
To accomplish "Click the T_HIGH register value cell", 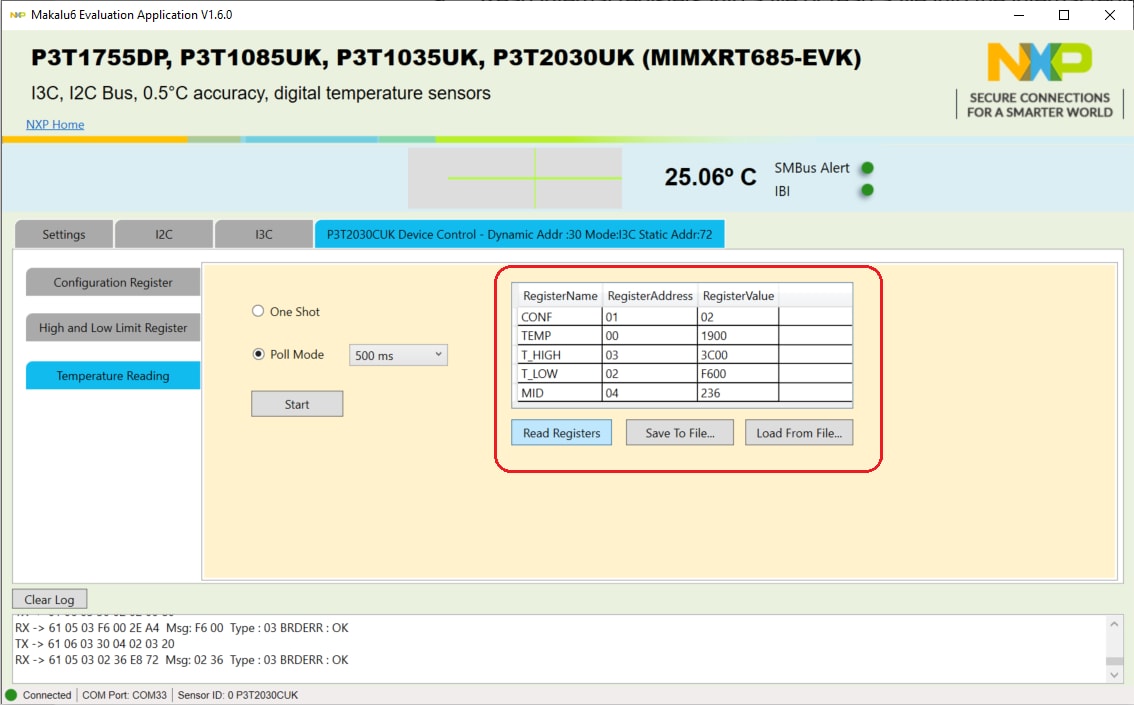I will pos(737,355).
